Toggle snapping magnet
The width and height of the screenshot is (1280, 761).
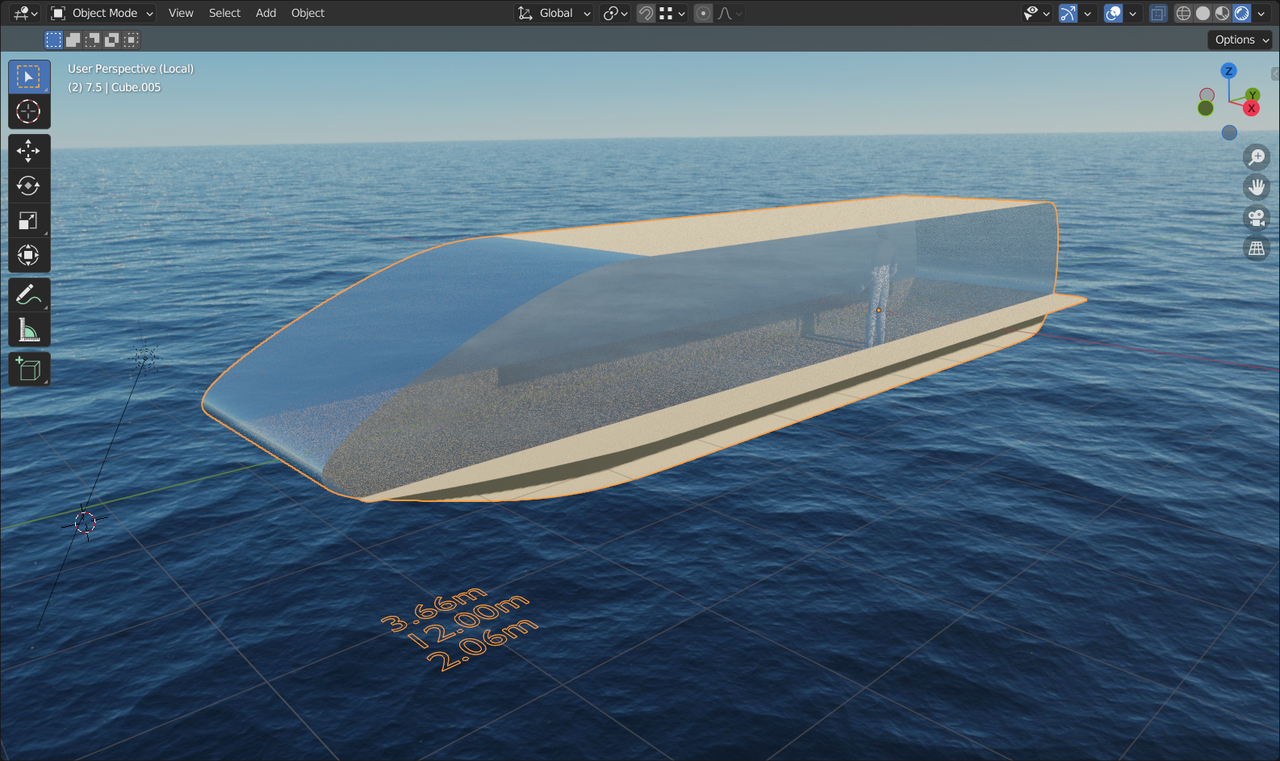[646, 13]
